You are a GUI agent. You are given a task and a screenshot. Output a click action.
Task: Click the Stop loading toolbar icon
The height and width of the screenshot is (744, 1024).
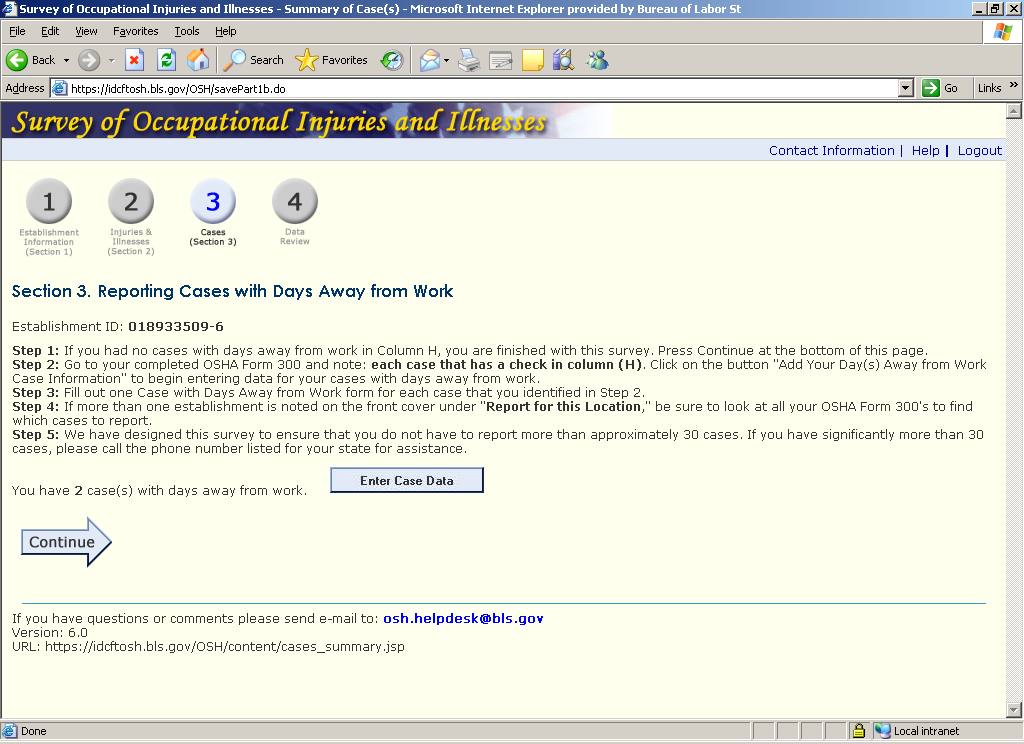(134, 60)
